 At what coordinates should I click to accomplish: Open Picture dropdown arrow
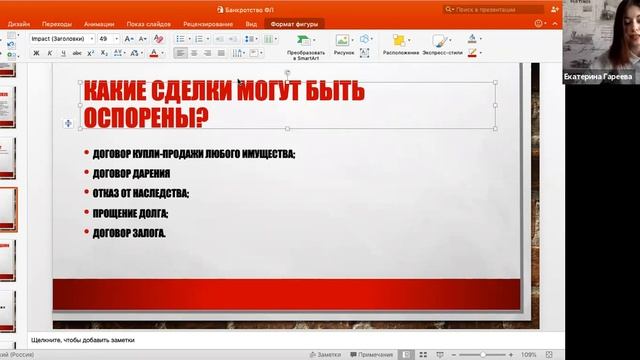(353, 40)
